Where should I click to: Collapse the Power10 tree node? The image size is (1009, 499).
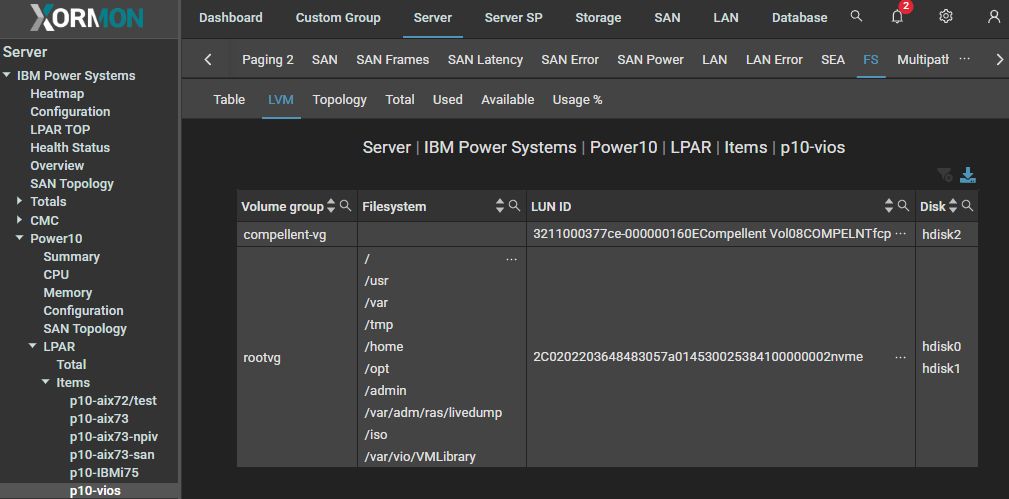[x=20, y=238]
